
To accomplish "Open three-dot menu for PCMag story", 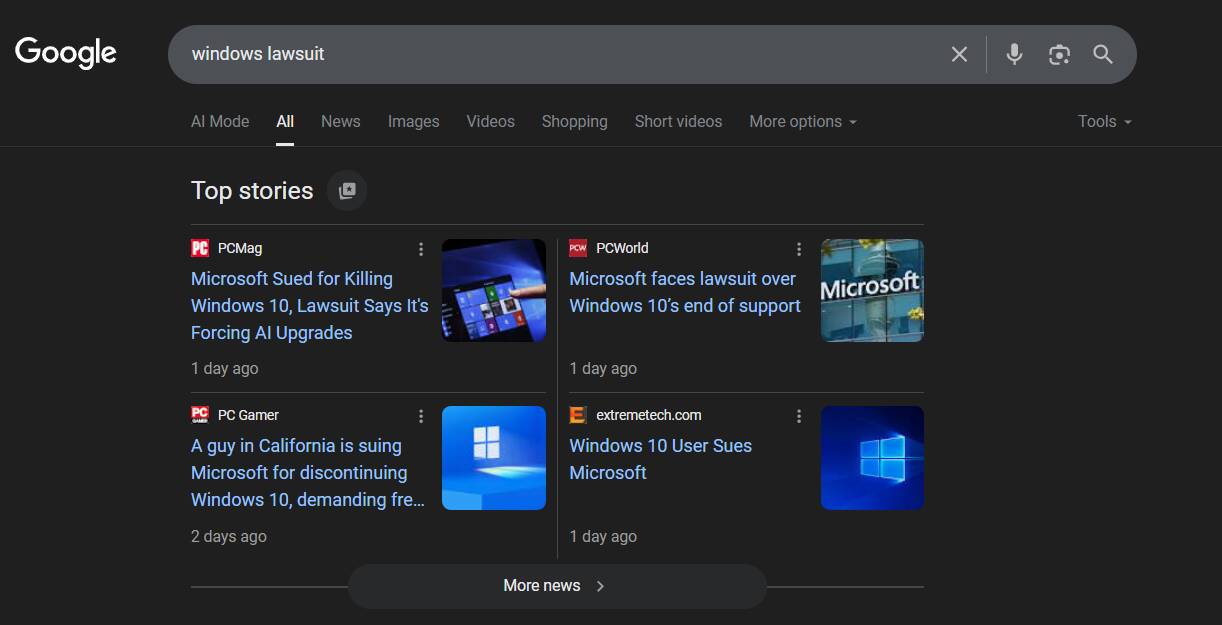I will point(421,249).
